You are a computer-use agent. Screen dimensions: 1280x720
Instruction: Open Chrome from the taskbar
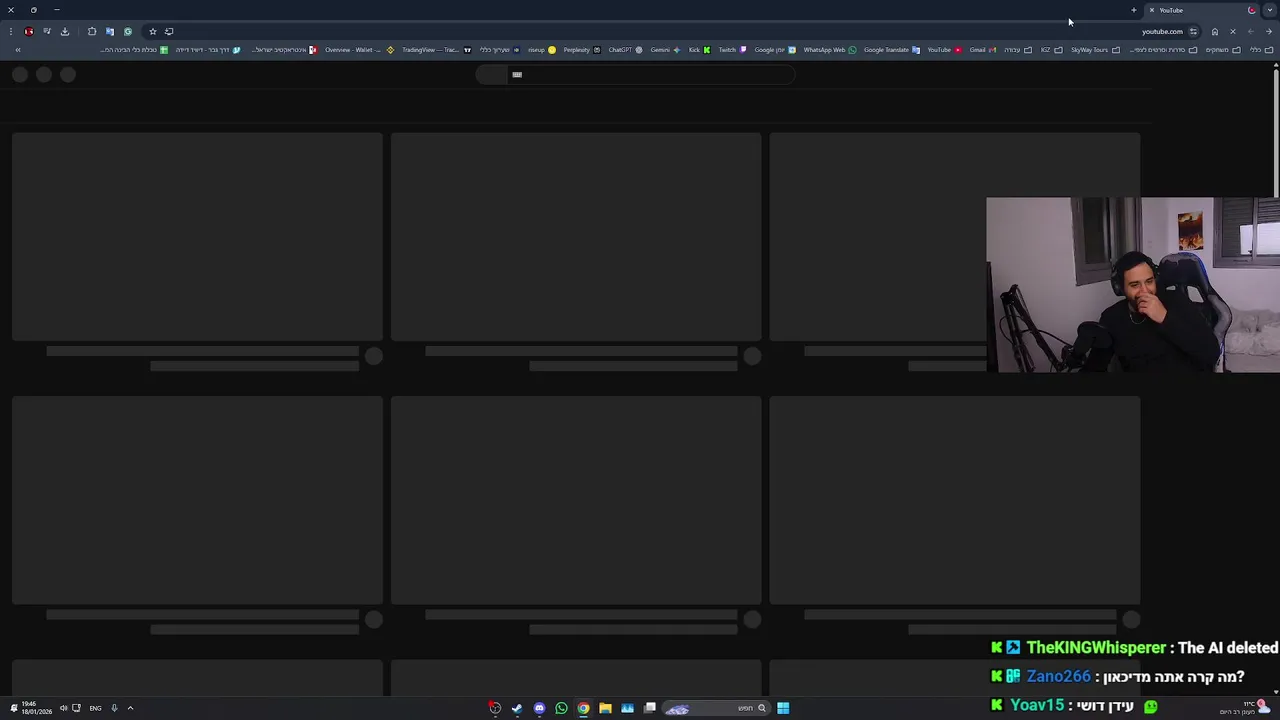583,708
